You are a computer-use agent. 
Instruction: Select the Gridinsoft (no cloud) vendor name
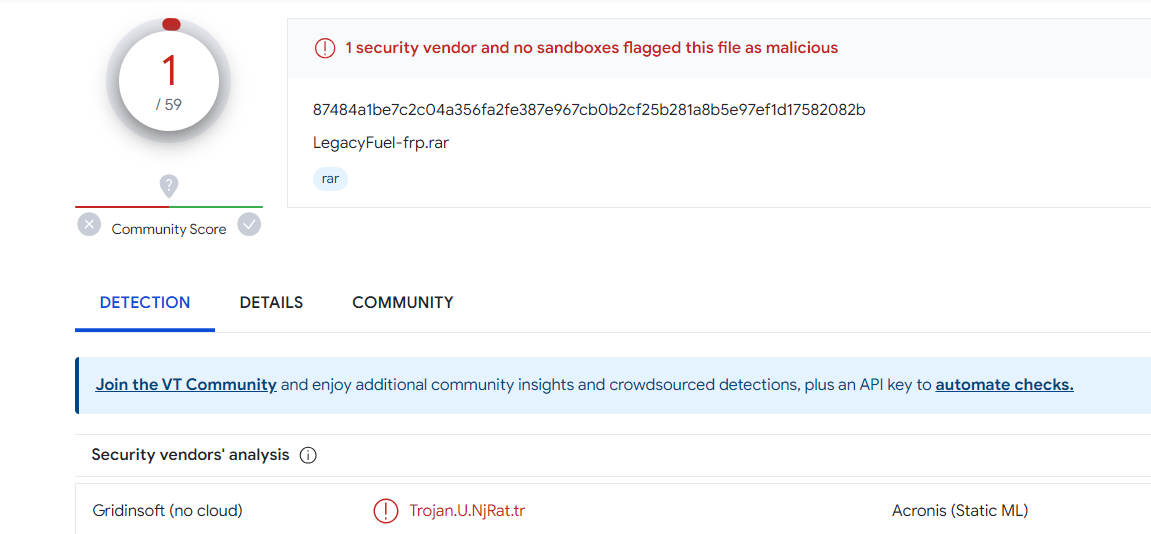167,511
